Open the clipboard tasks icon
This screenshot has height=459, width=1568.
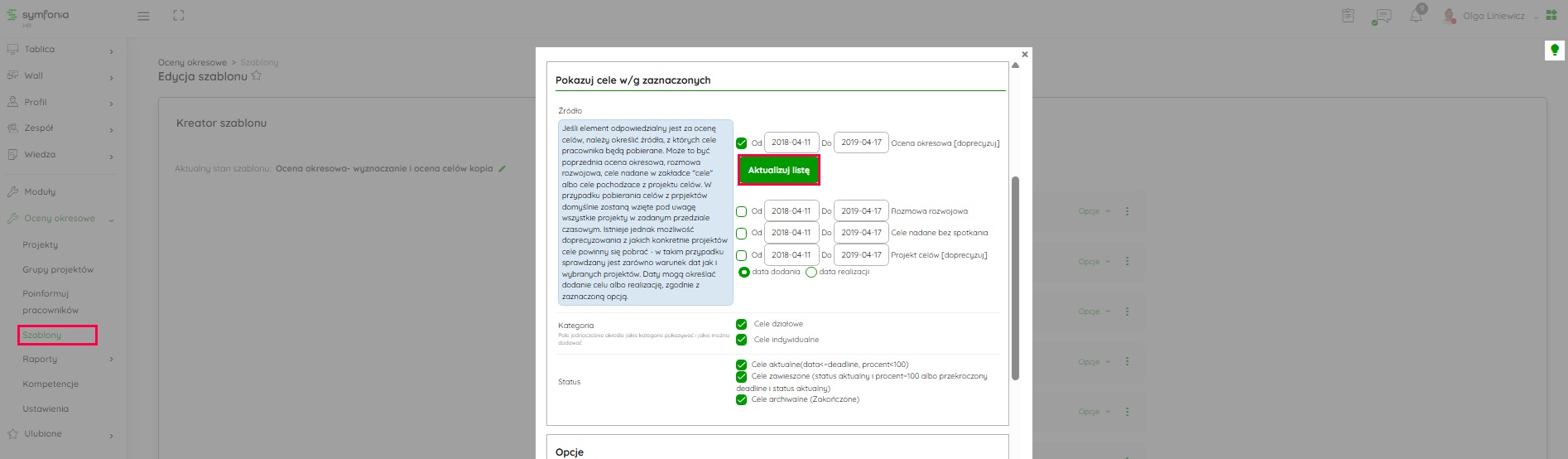pos(1348,16)
